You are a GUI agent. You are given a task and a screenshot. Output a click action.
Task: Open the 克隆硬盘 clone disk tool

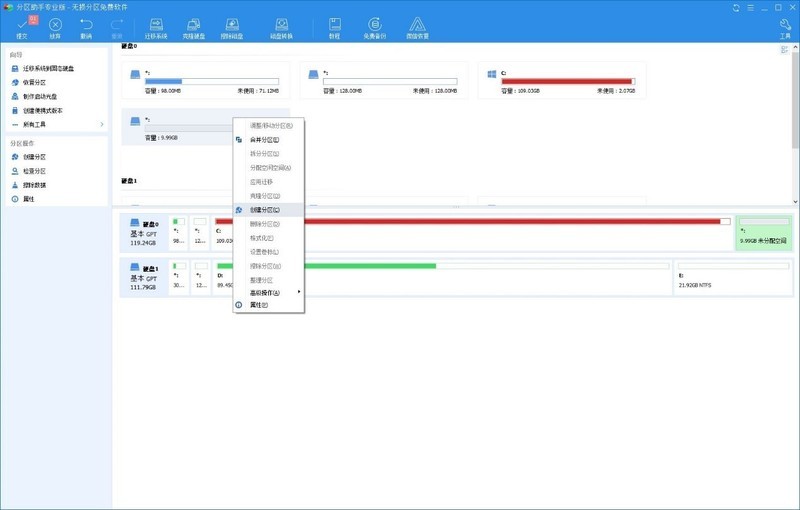(194, 25)
